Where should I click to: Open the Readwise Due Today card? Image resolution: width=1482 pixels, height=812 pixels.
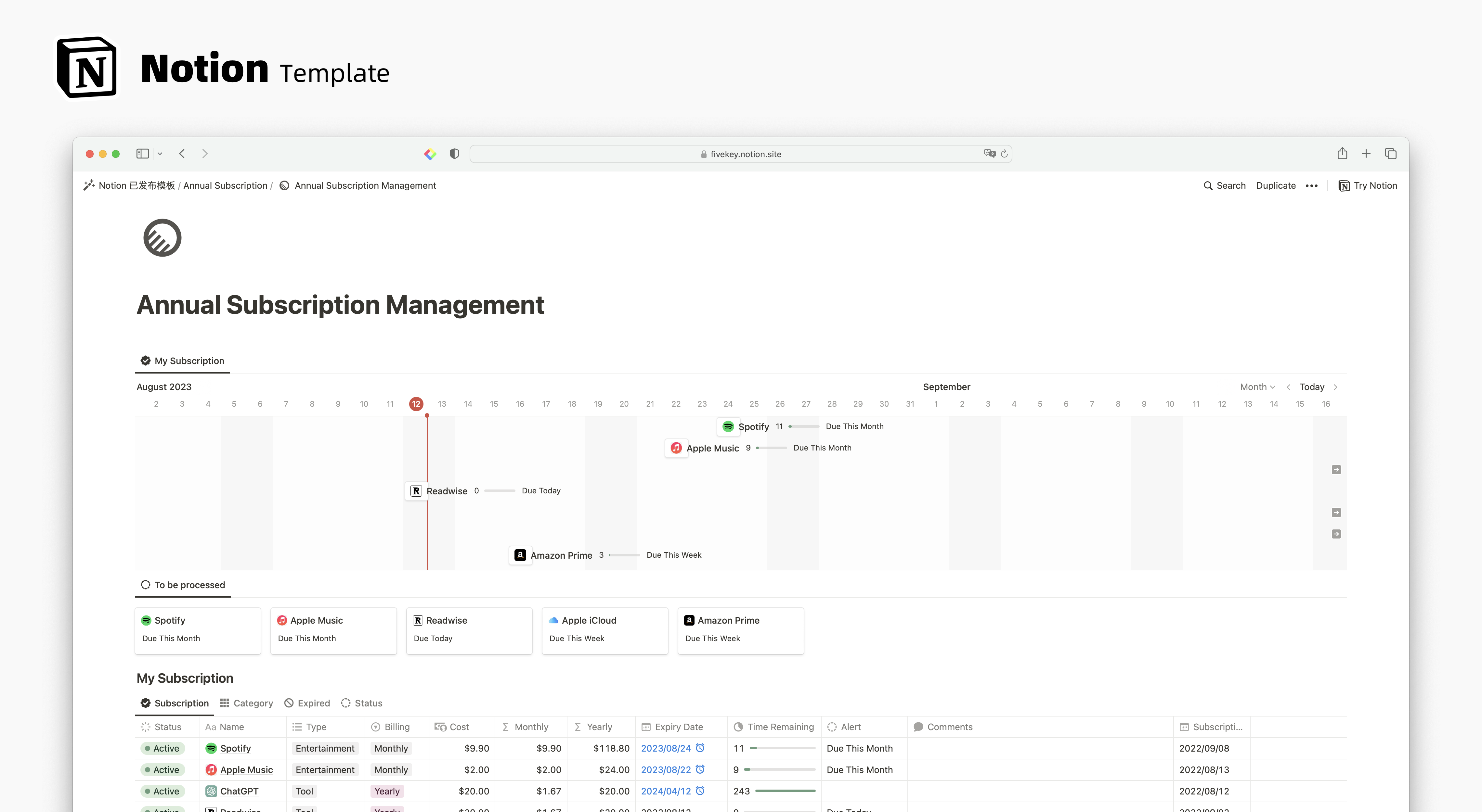[469, 630]
